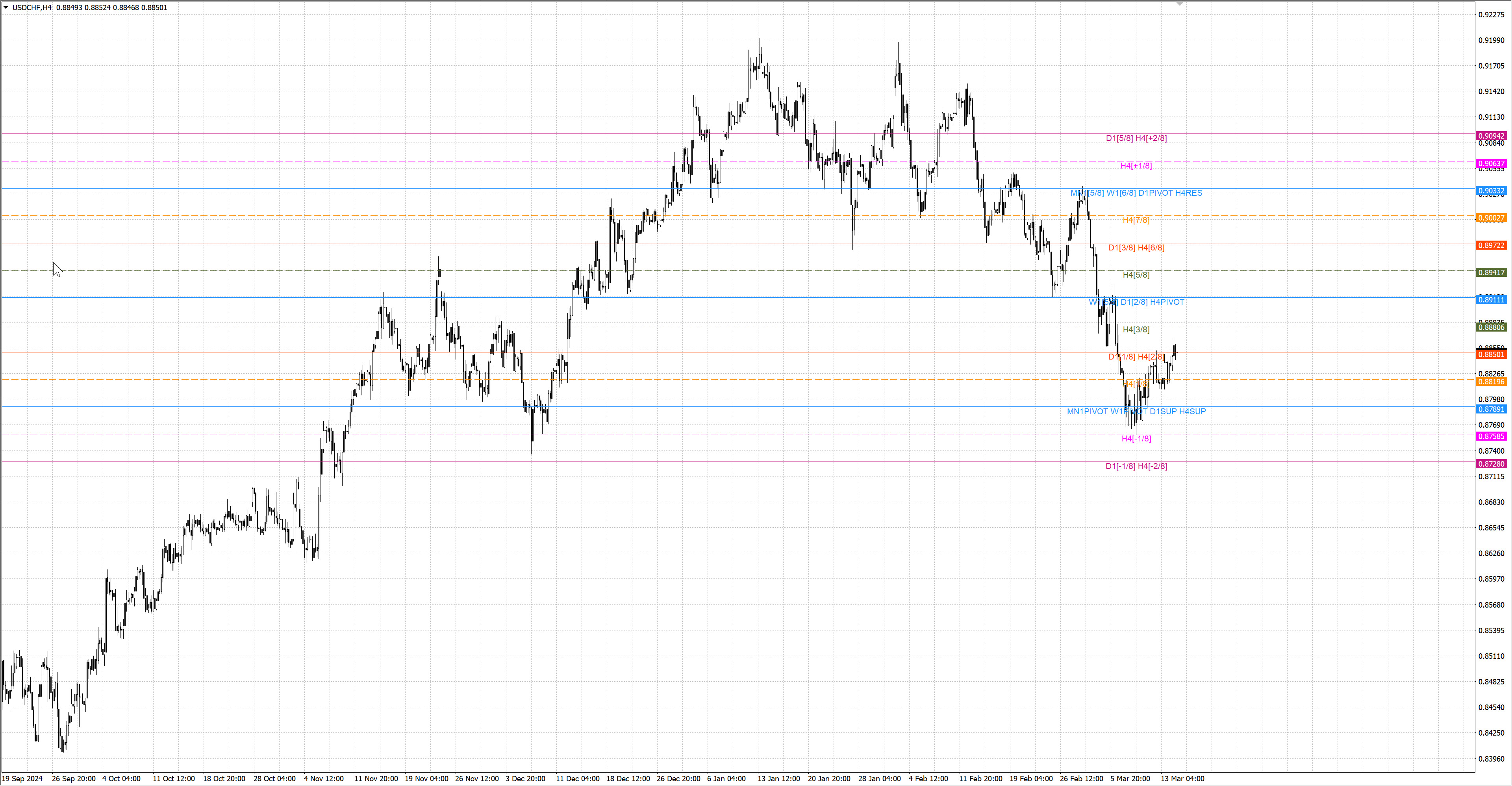Click the blue 0.87891 price tag
Viewport: 1512px width, 786px height.
(x=1491, y=409)
